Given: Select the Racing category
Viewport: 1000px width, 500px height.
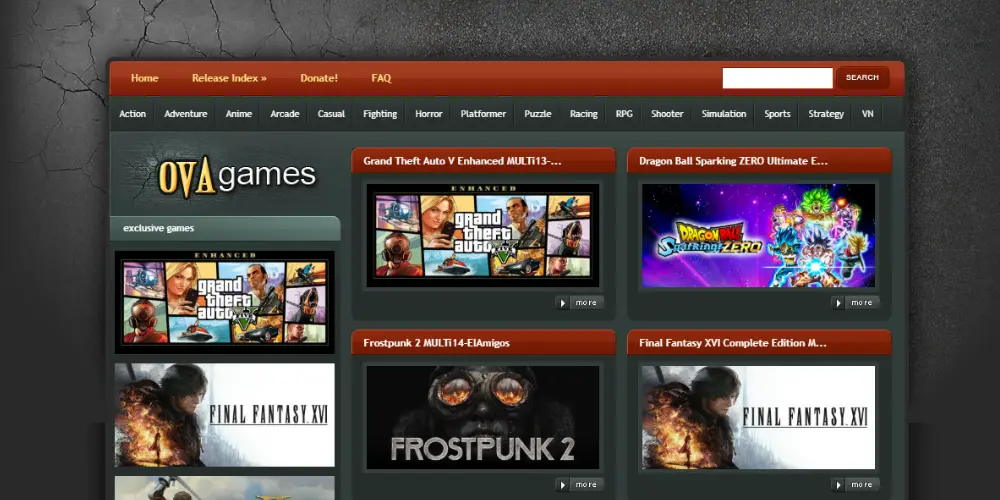Looking at the screenshot, I should (x=584, y=114).
